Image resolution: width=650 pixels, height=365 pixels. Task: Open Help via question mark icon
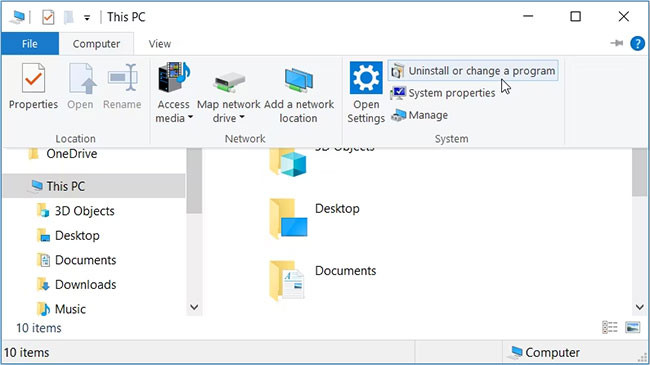click(637, 43)
